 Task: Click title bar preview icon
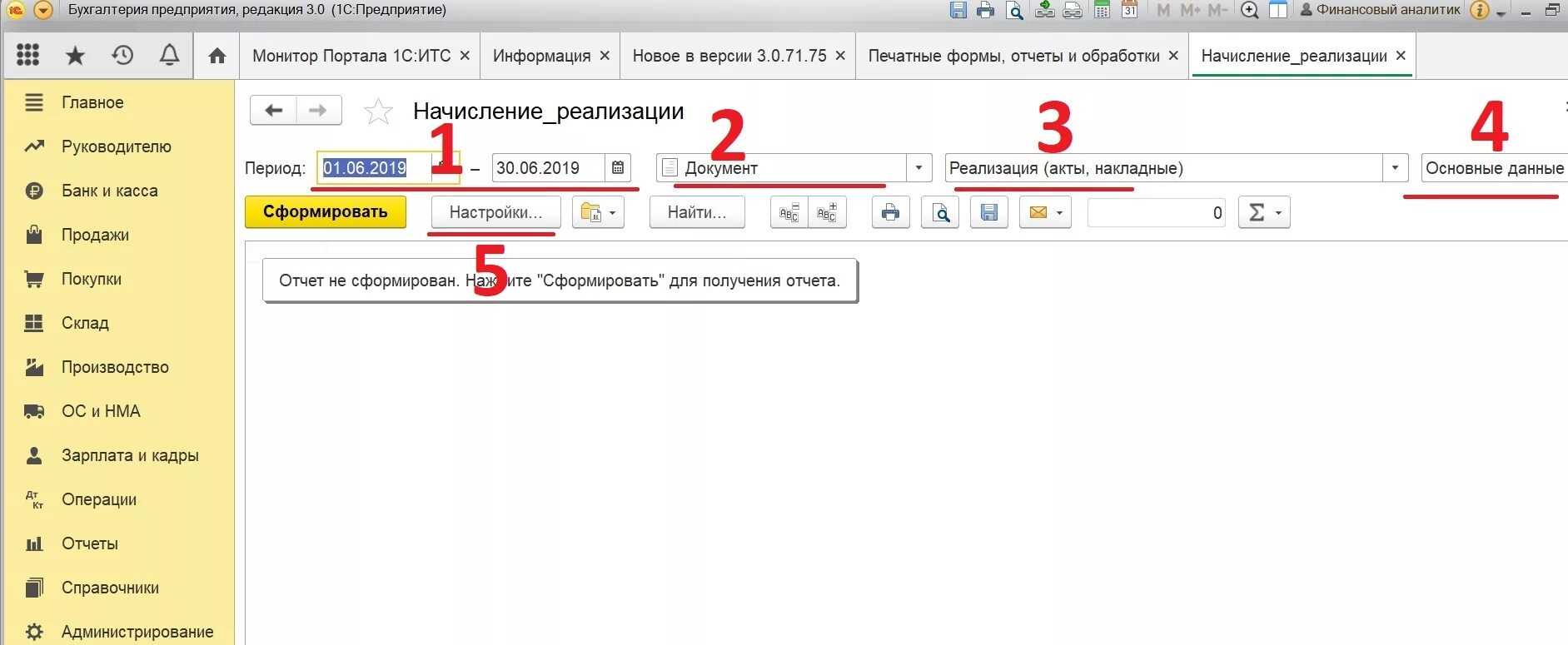(x=1014, y=10)
